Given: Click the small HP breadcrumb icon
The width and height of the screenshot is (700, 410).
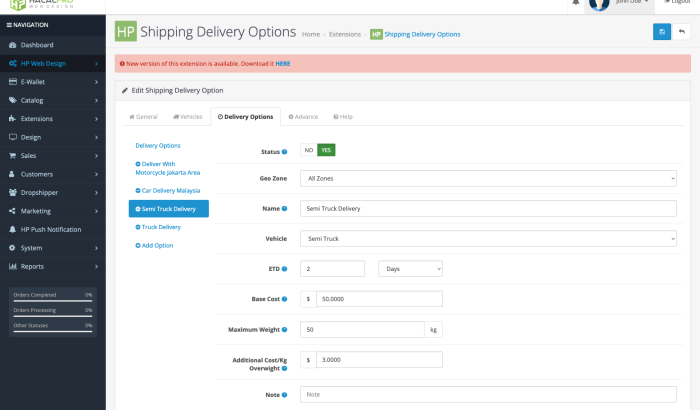Looking at the screenshot, I should tap(376, 34).
